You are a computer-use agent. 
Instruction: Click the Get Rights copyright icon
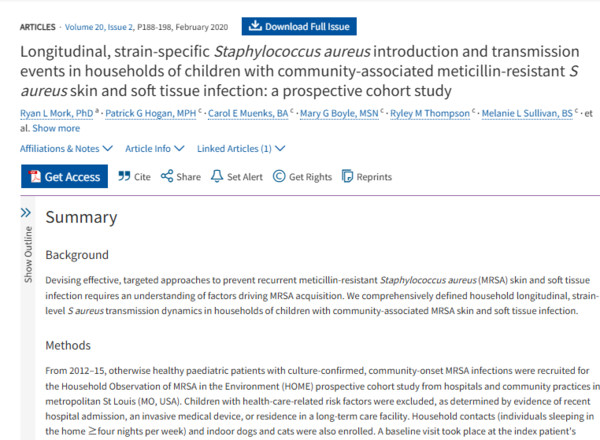click(x=279, y=177)
